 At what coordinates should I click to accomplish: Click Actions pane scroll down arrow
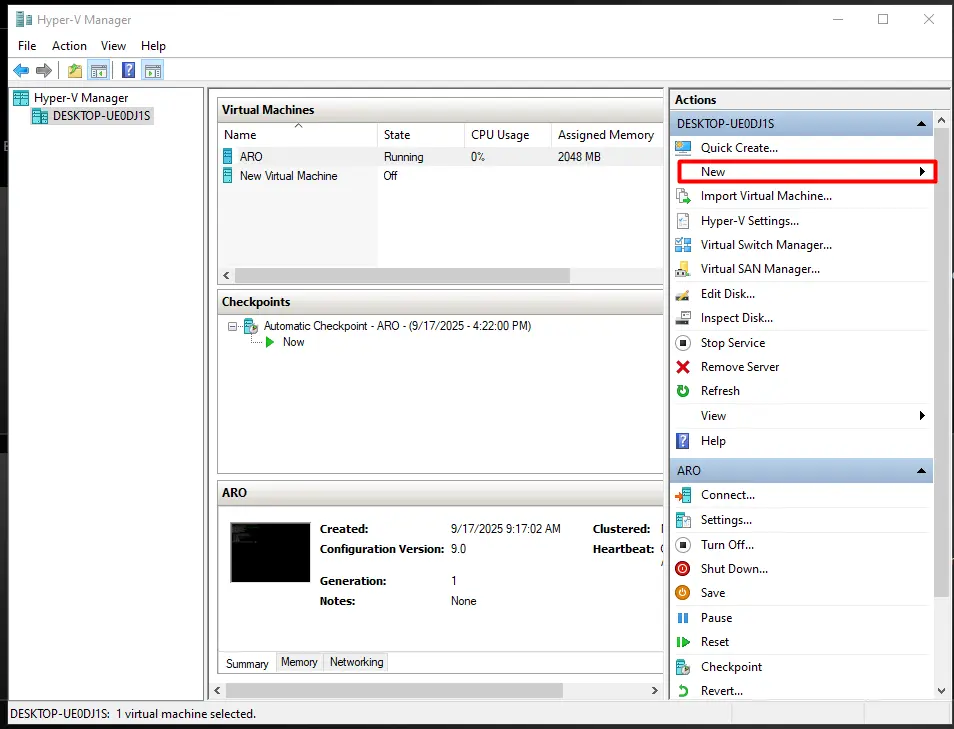tap(941, 691)
